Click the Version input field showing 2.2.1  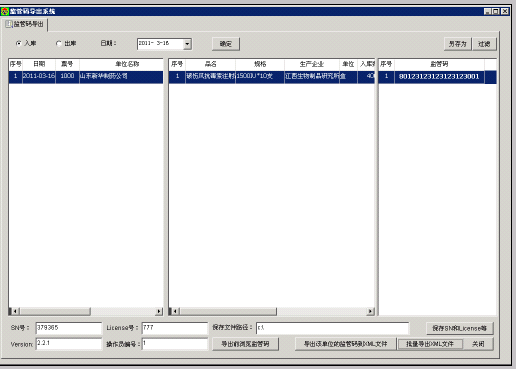(x=69, y=344)
